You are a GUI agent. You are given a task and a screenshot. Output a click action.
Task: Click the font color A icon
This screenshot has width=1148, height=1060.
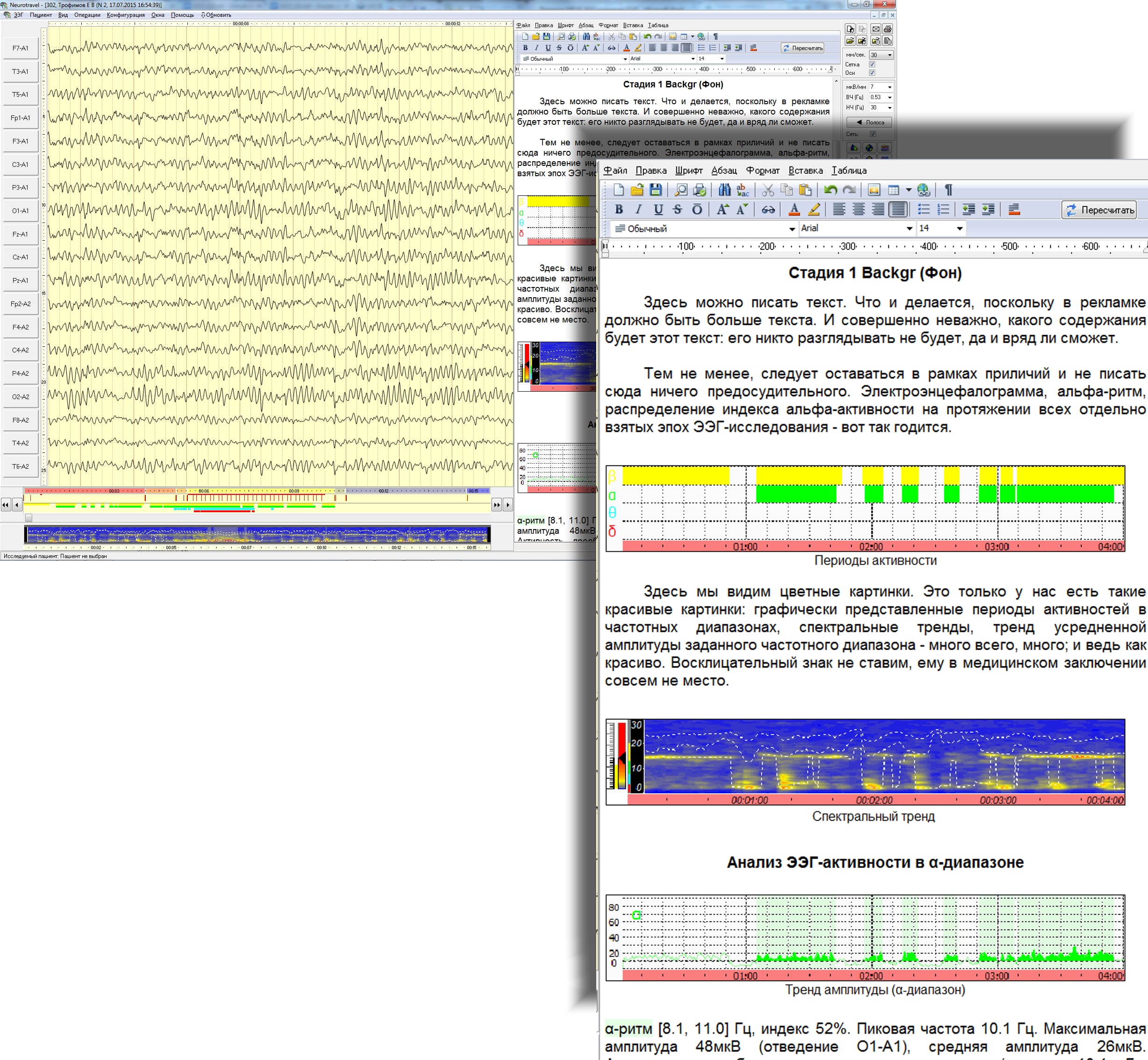(x=794, y=210)
